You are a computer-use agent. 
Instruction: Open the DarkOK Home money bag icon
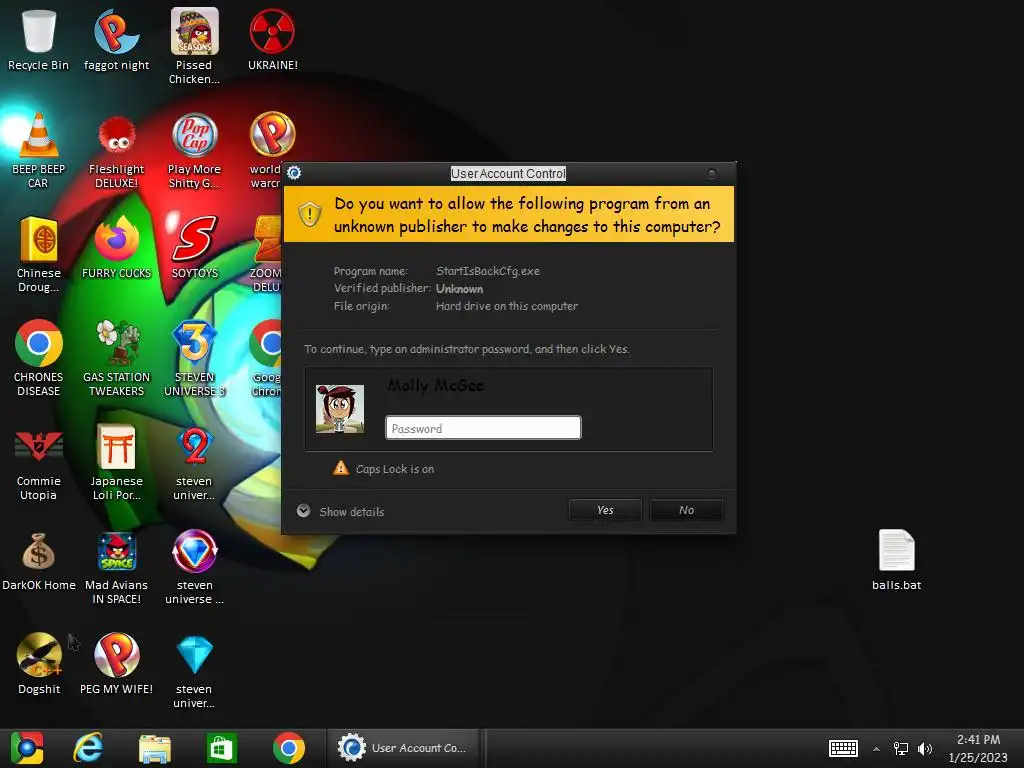(39, 560)
